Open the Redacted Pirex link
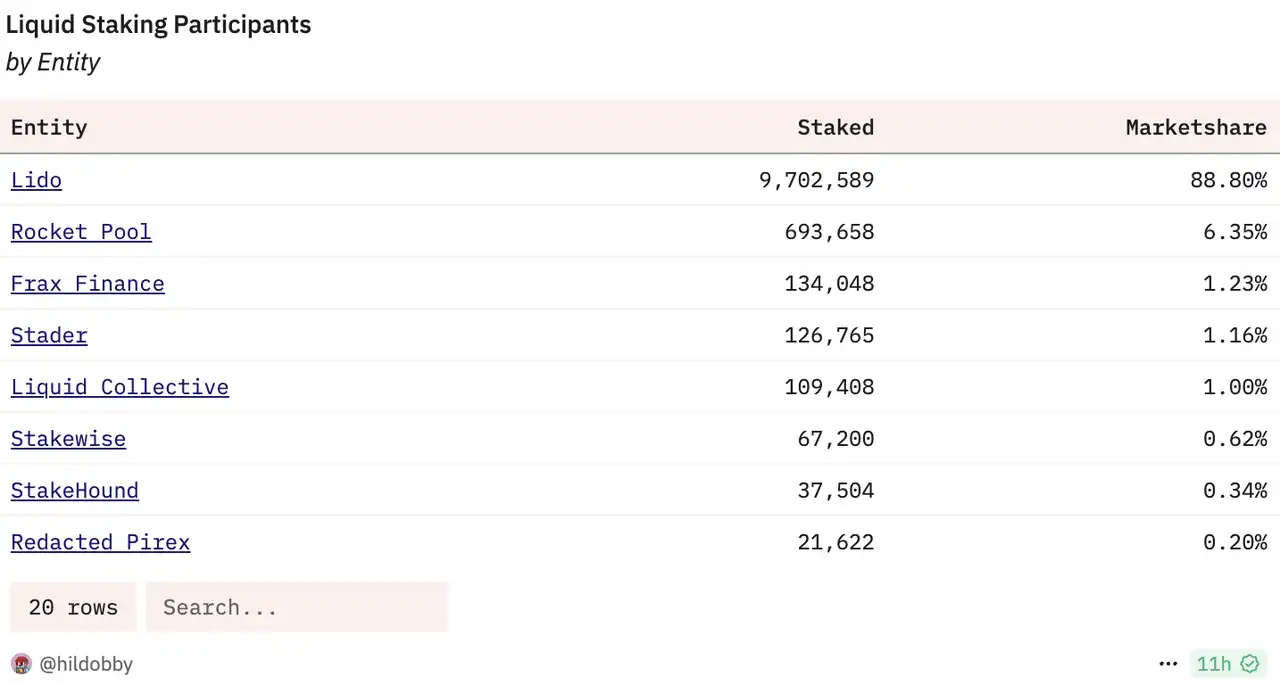The width and height of the screenshot is (1280, 685). click(100, 542)
